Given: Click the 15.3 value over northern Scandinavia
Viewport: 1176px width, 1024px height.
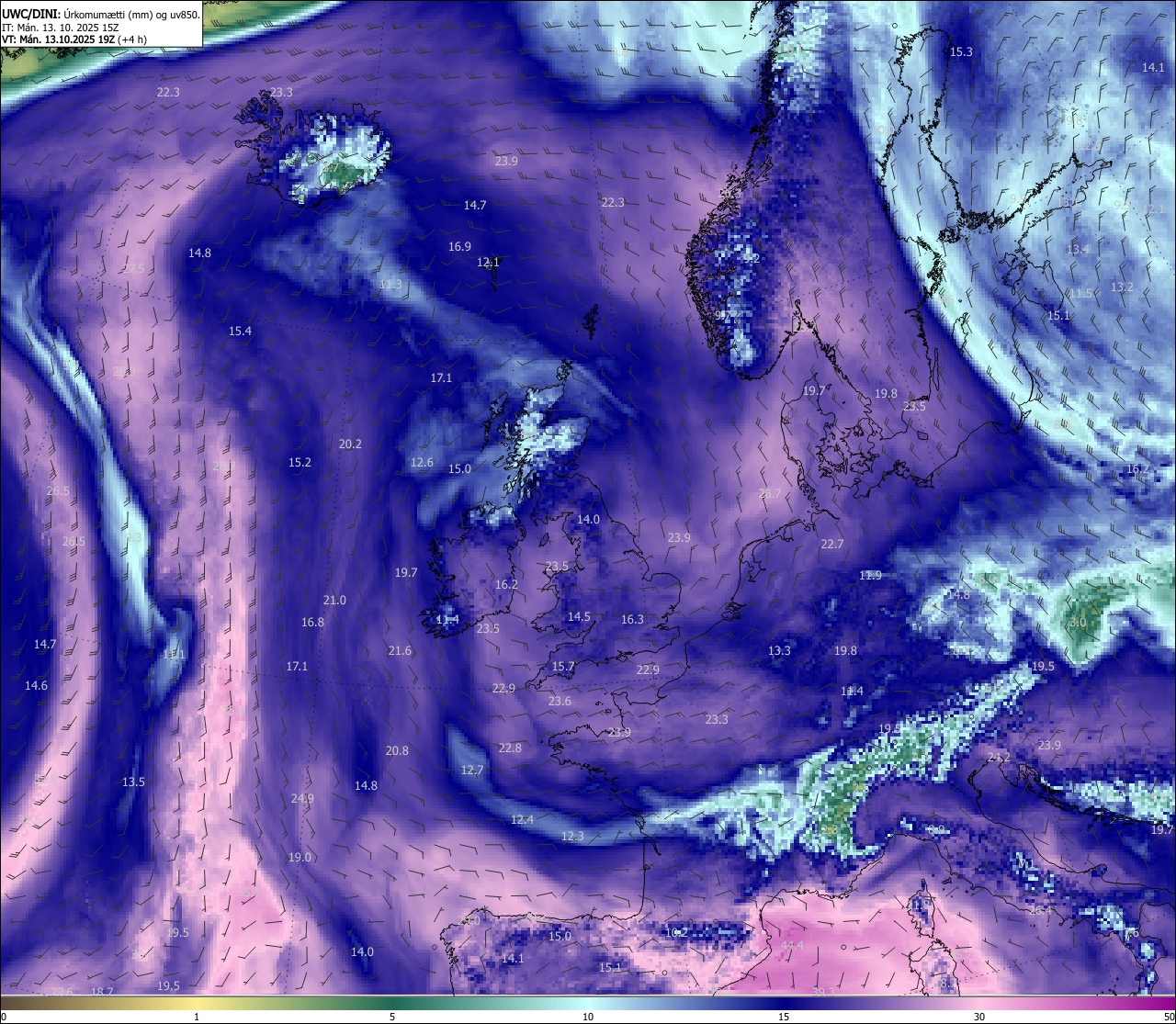Looking at the screenshot, I should (961, 51).
